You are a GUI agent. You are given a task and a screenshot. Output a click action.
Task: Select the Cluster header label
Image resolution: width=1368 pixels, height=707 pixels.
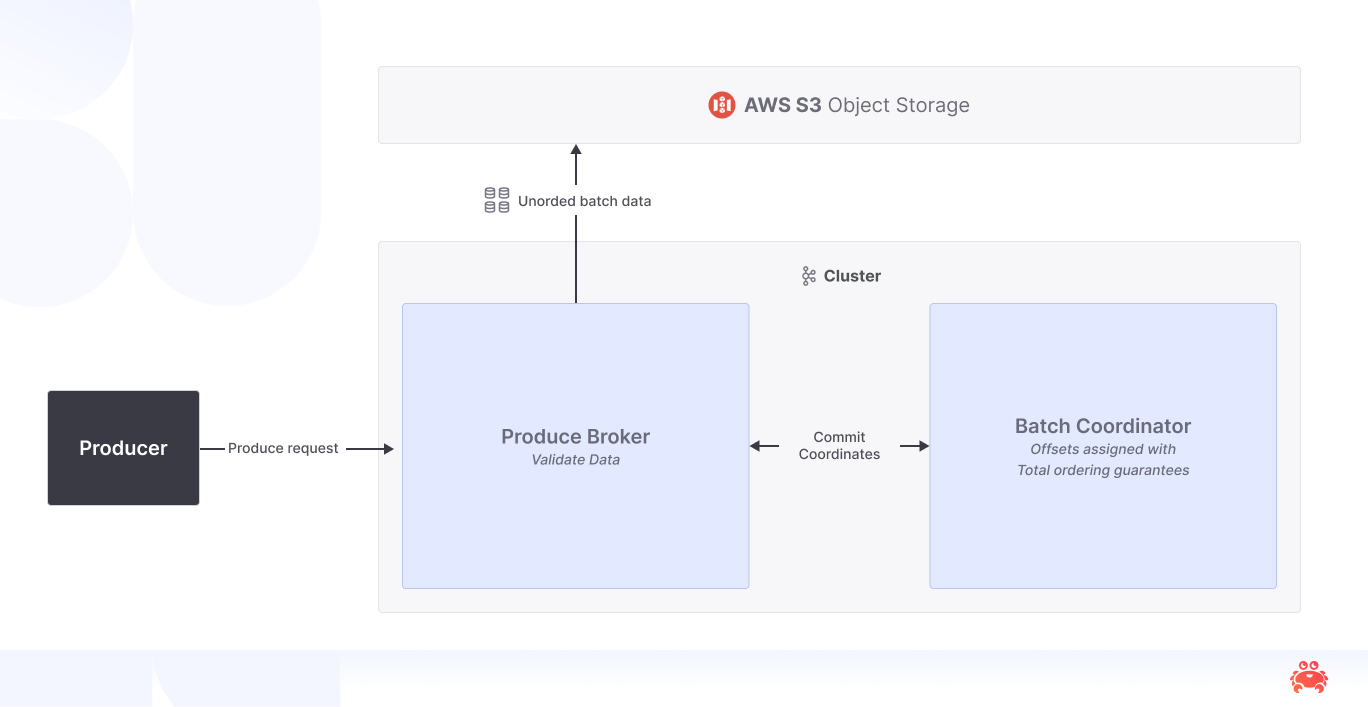[x=852, y=276]
